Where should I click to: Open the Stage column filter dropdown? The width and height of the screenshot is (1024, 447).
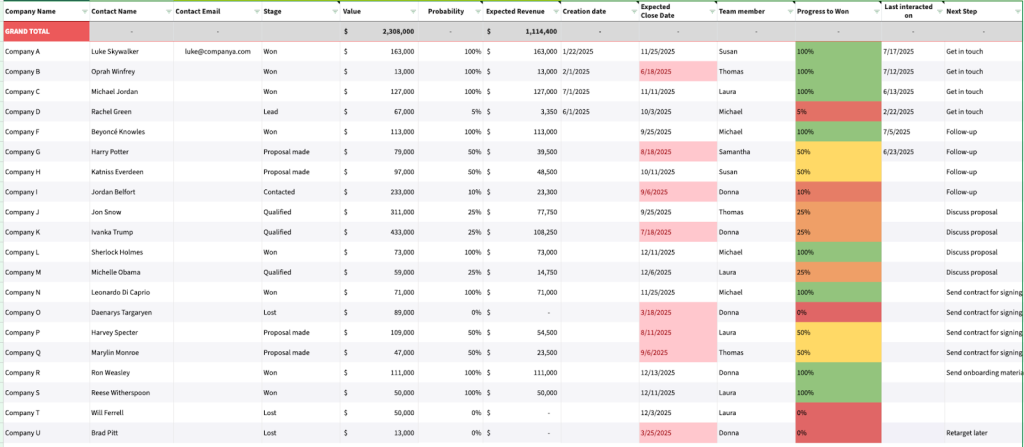coord(334,12)
